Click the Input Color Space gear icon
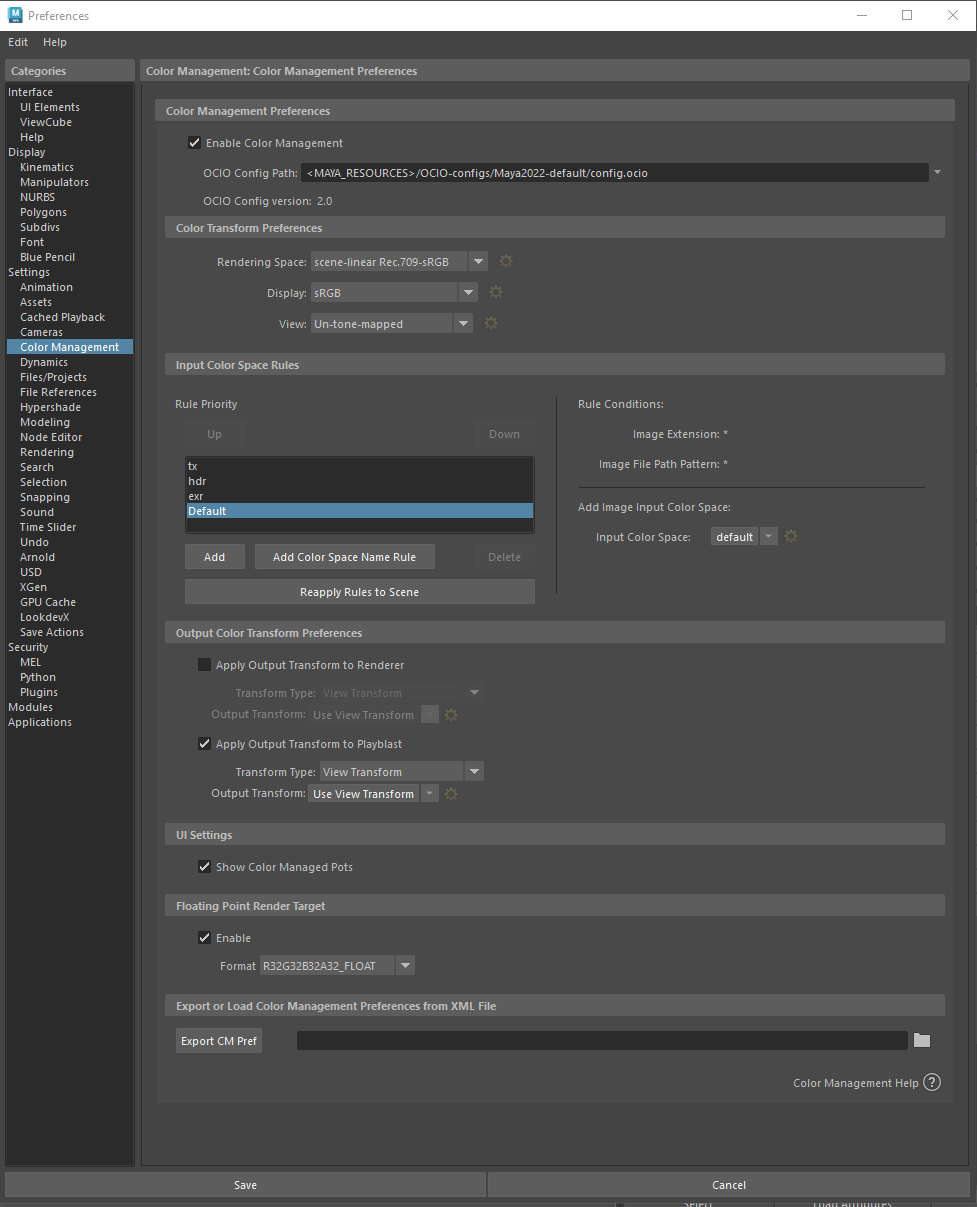 (791, 536)
